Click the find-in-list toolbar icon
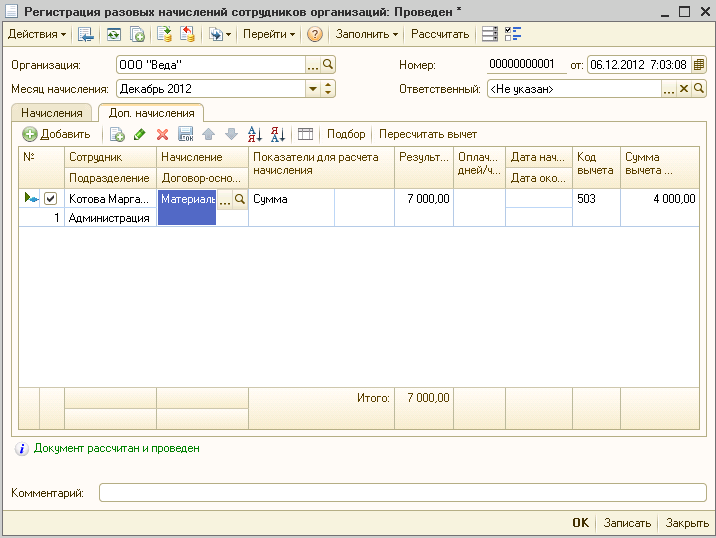Screen dimensions: 716x538 coord(85,34)
